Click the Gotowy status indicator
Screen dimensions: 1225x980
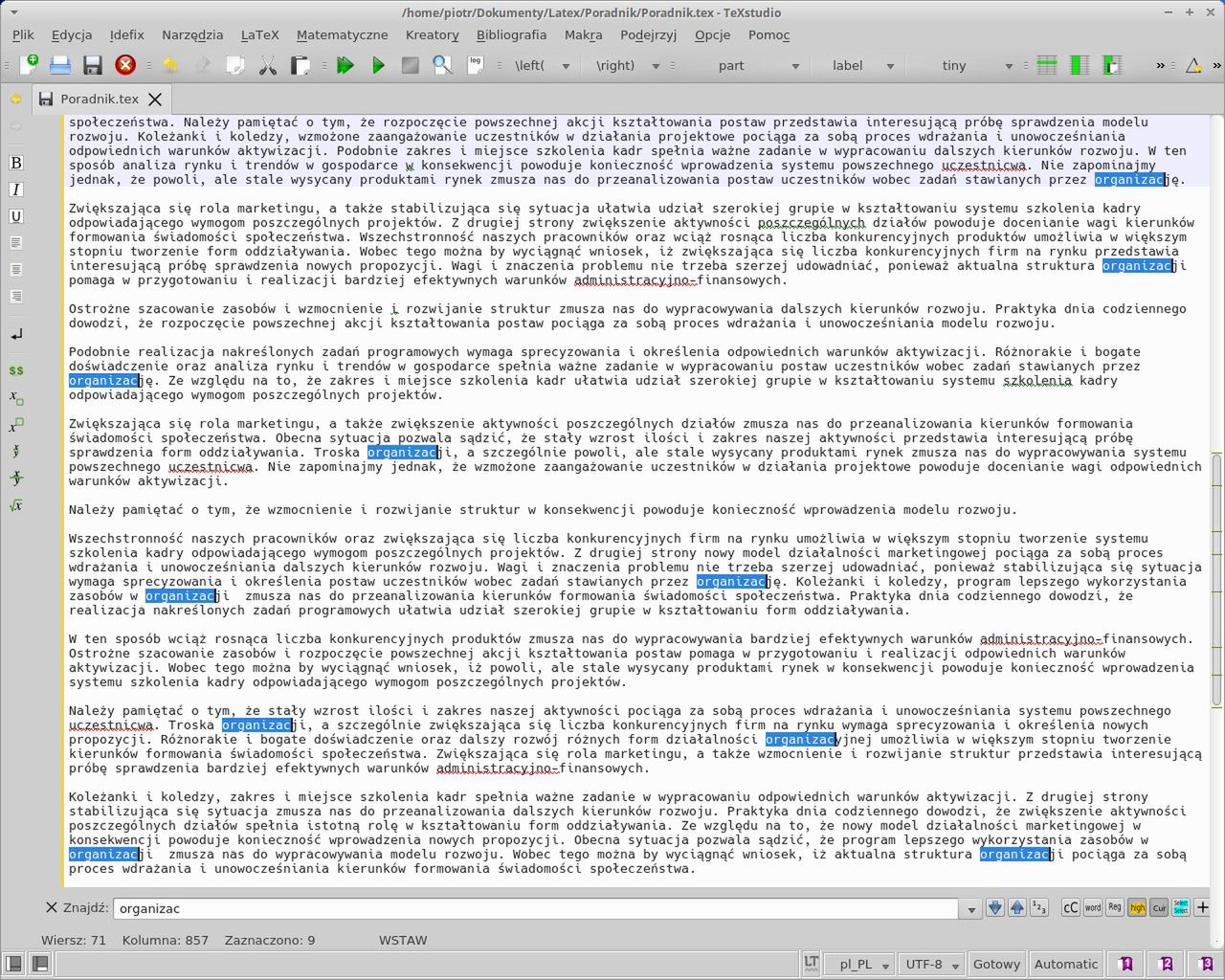click(996, 964)
